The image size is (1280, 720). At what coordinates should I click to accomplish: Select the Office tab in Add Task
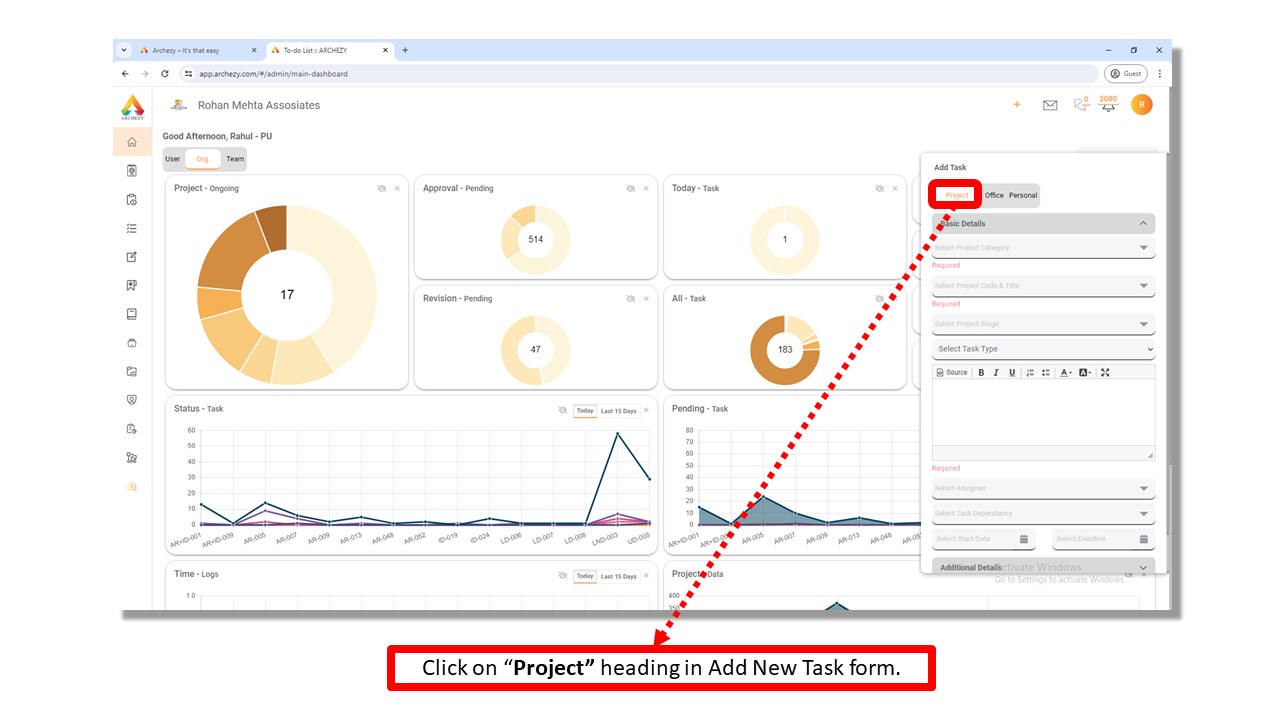[x=994, y=195]
